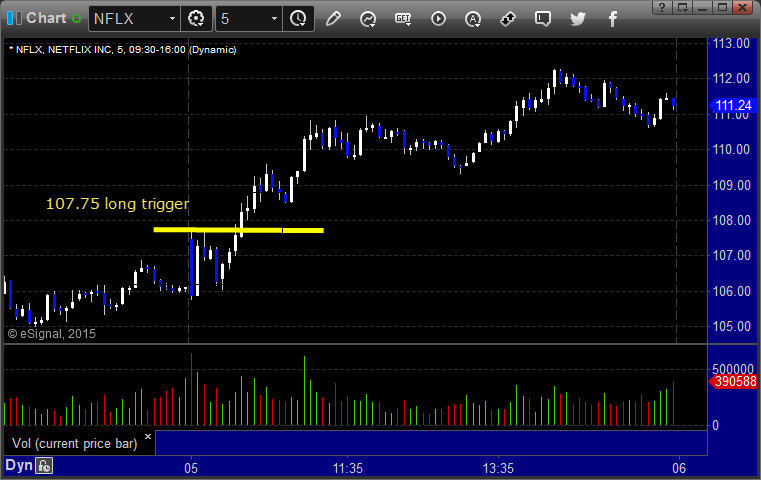The image size is (761, 480).
Task: Expand the 5 interval dropdown
Action: (274, 19)
